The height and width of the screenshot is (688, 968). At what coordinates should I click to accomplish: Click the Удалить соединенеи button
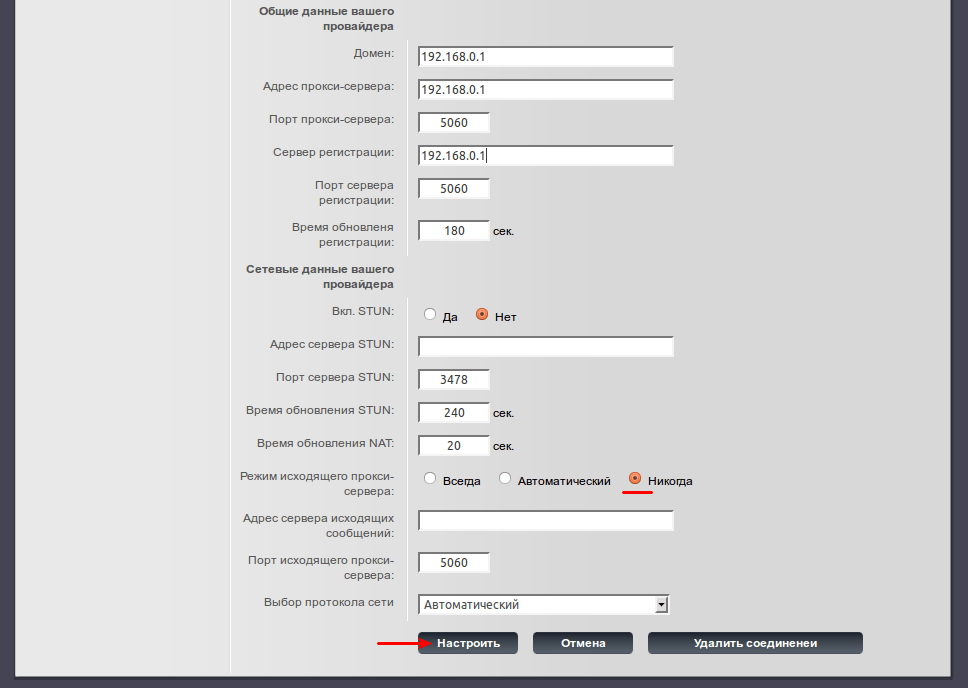pos(755,643)
